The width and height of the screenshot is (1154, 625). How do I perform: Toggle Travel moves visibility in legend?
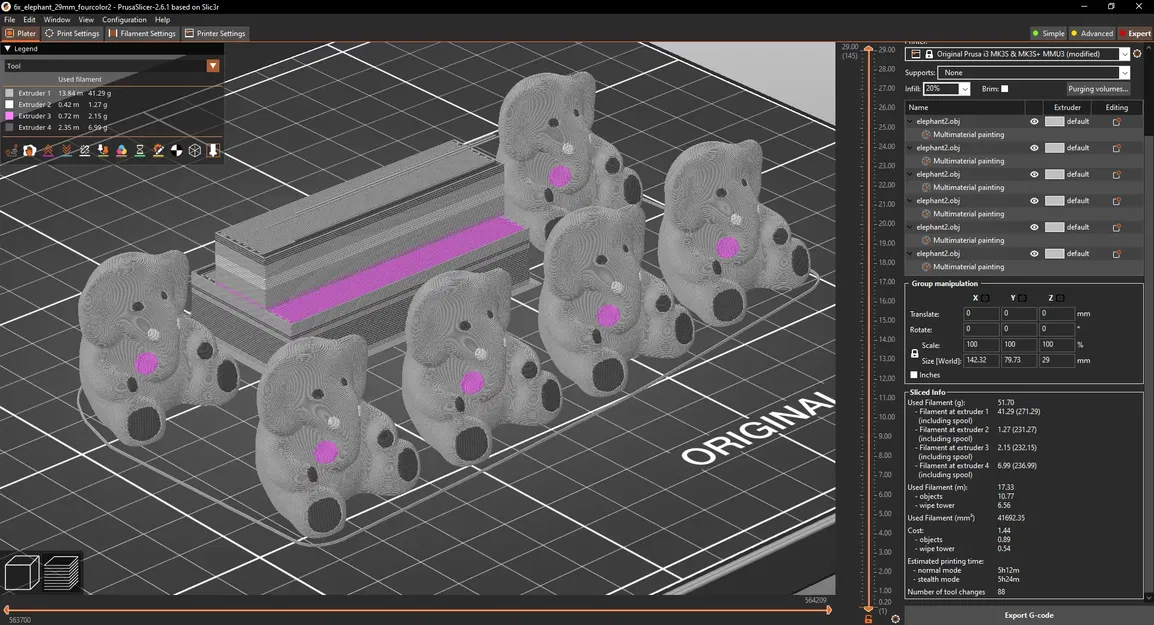(x=12, y=150)
